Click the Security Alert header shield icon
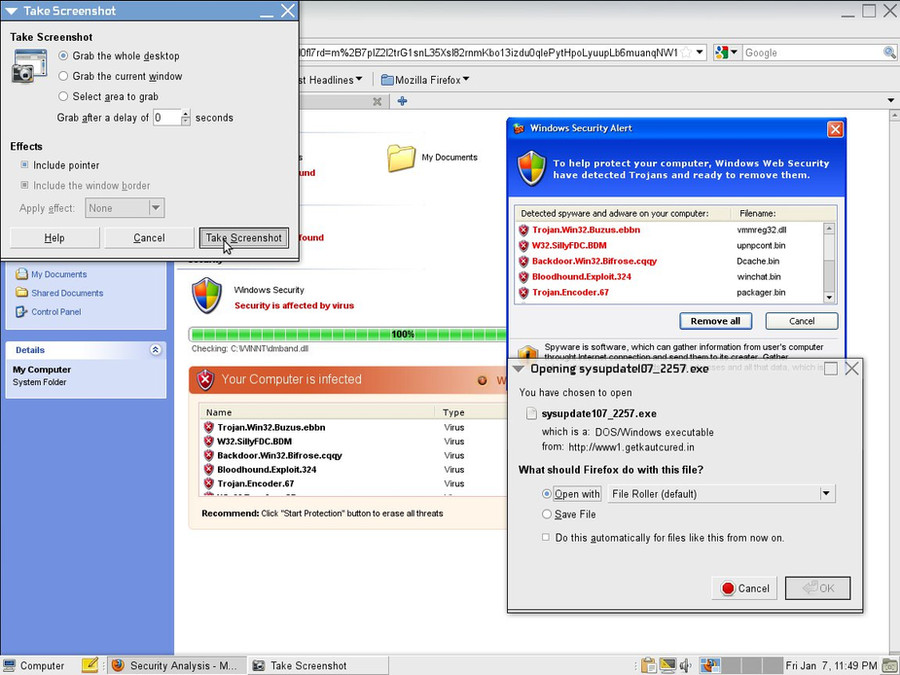 (x=532, y=168)
